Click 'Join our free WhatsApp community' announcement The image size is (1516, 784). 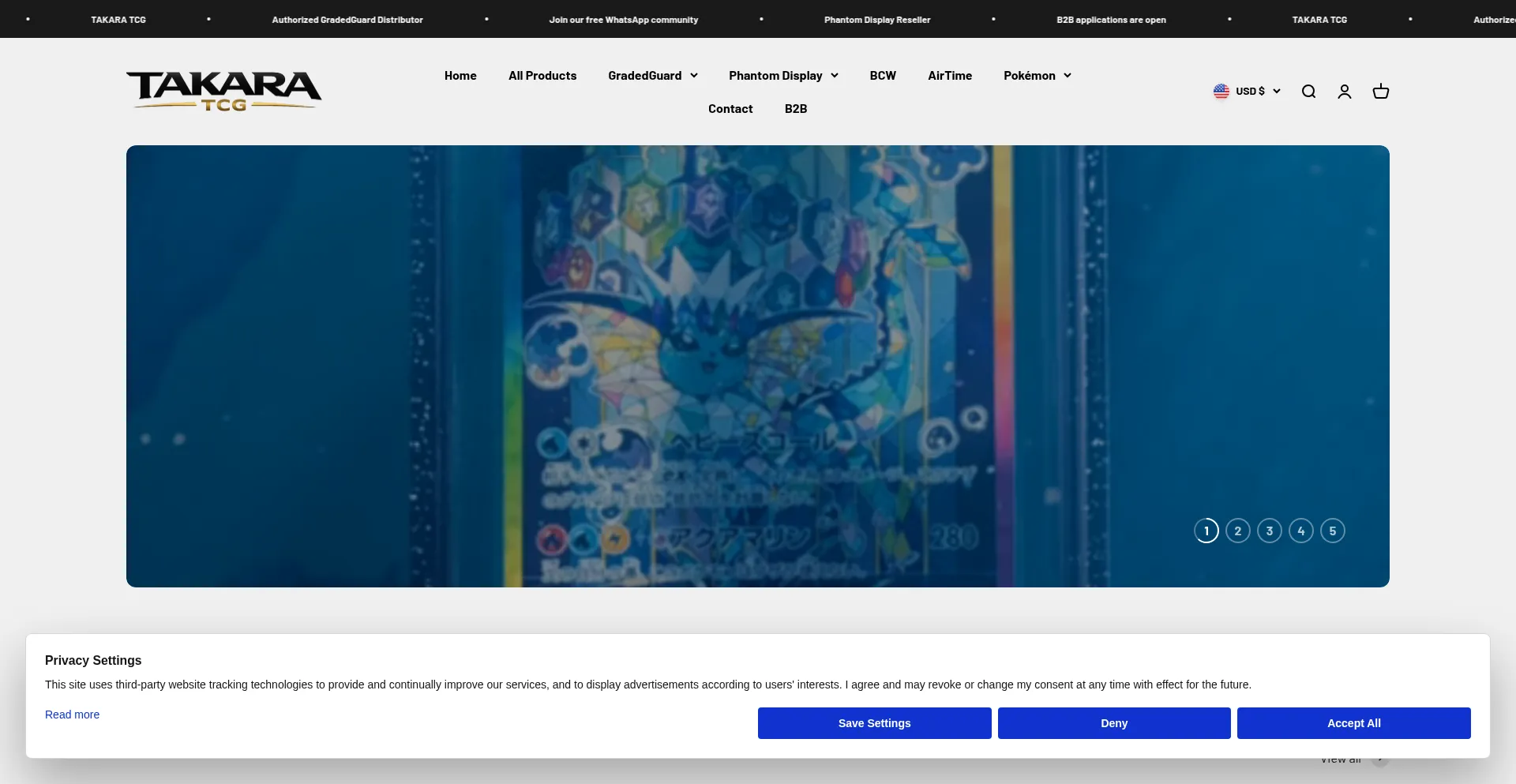624,20
